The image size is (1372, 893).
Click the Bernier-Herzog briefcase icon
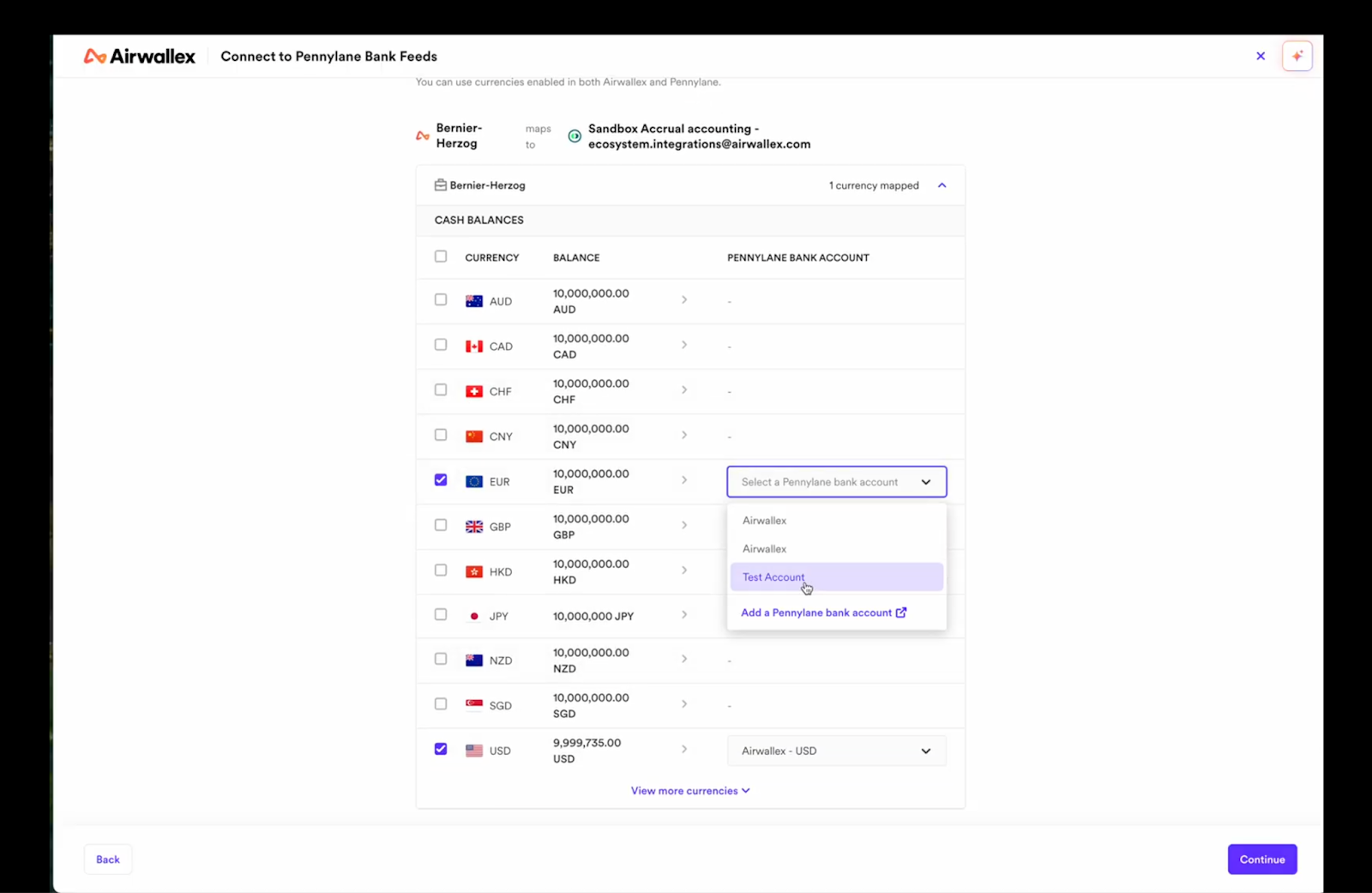(x=440, y=185)
